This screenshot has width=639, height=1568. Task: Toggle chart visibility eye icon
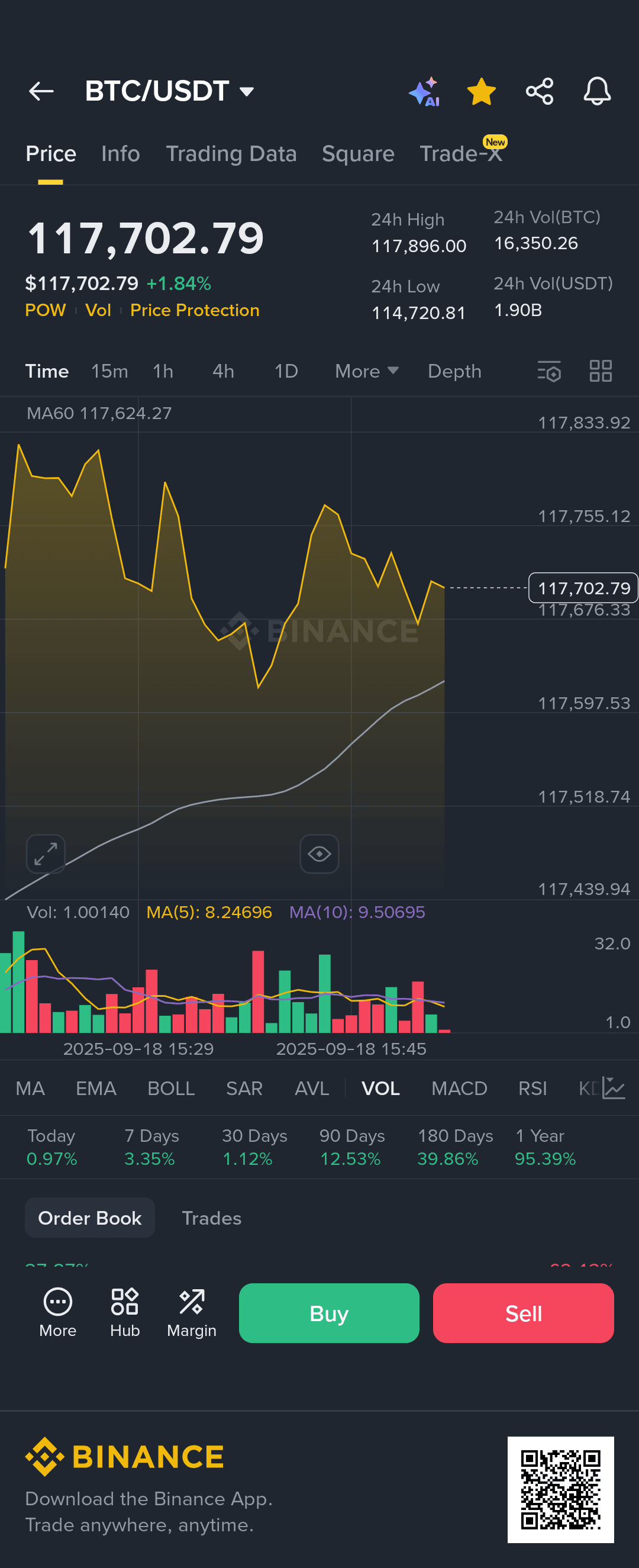[319, 854]
